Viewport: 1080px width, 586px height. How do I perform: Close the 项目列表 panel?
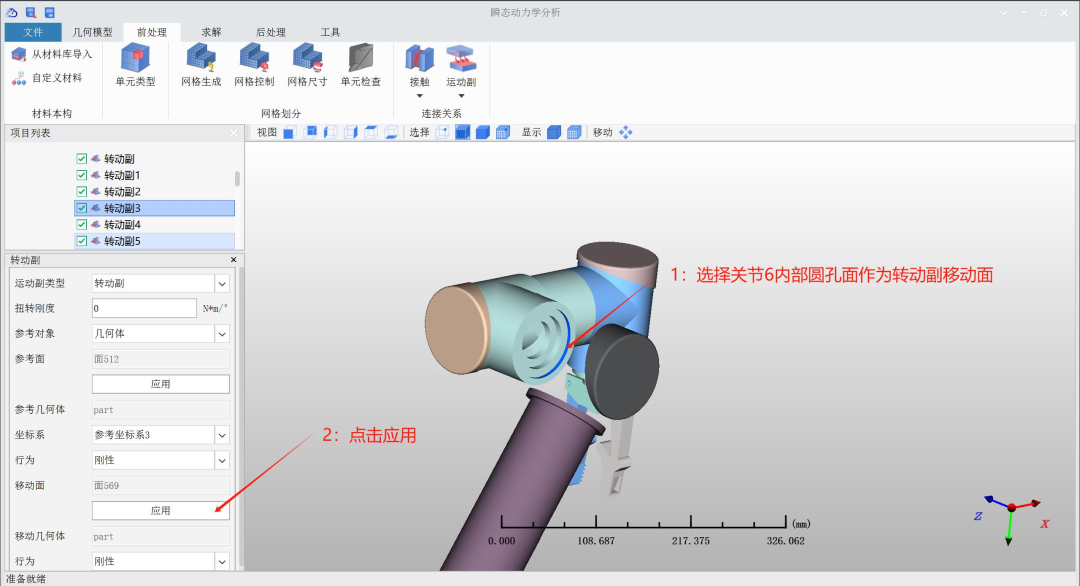click(x=233, y=133)
